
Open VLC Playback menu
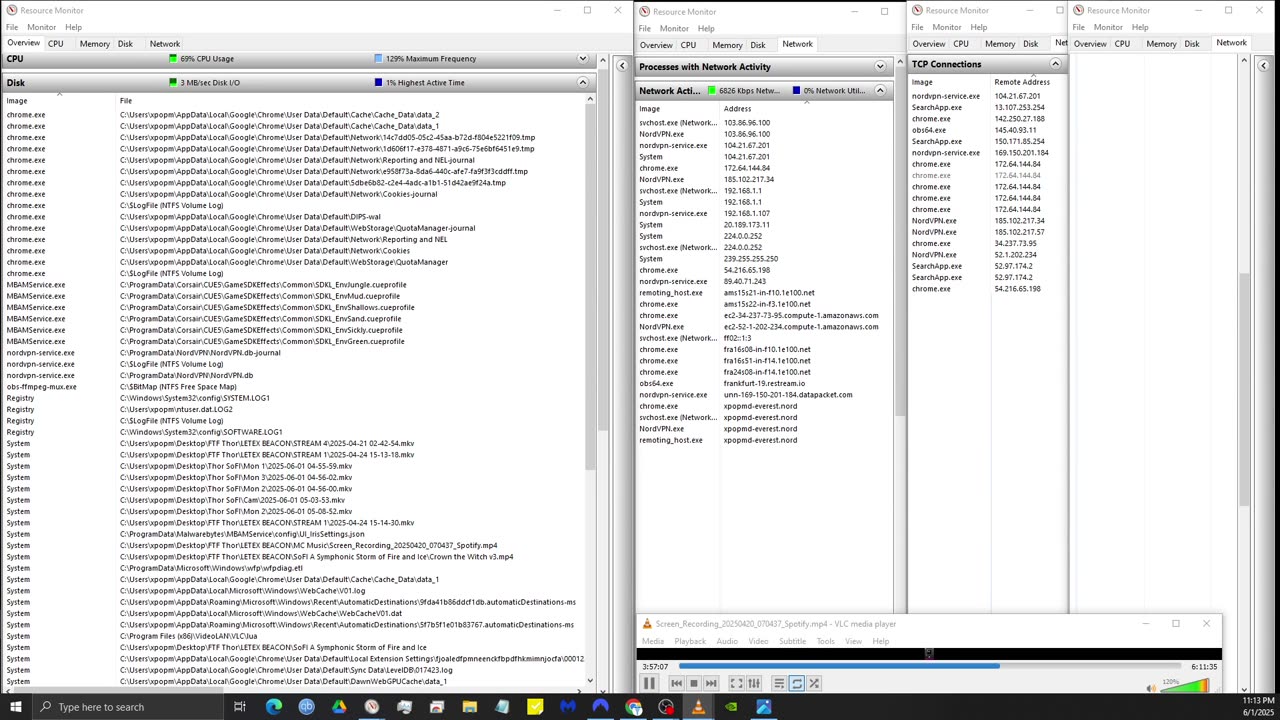click(690, 641)
